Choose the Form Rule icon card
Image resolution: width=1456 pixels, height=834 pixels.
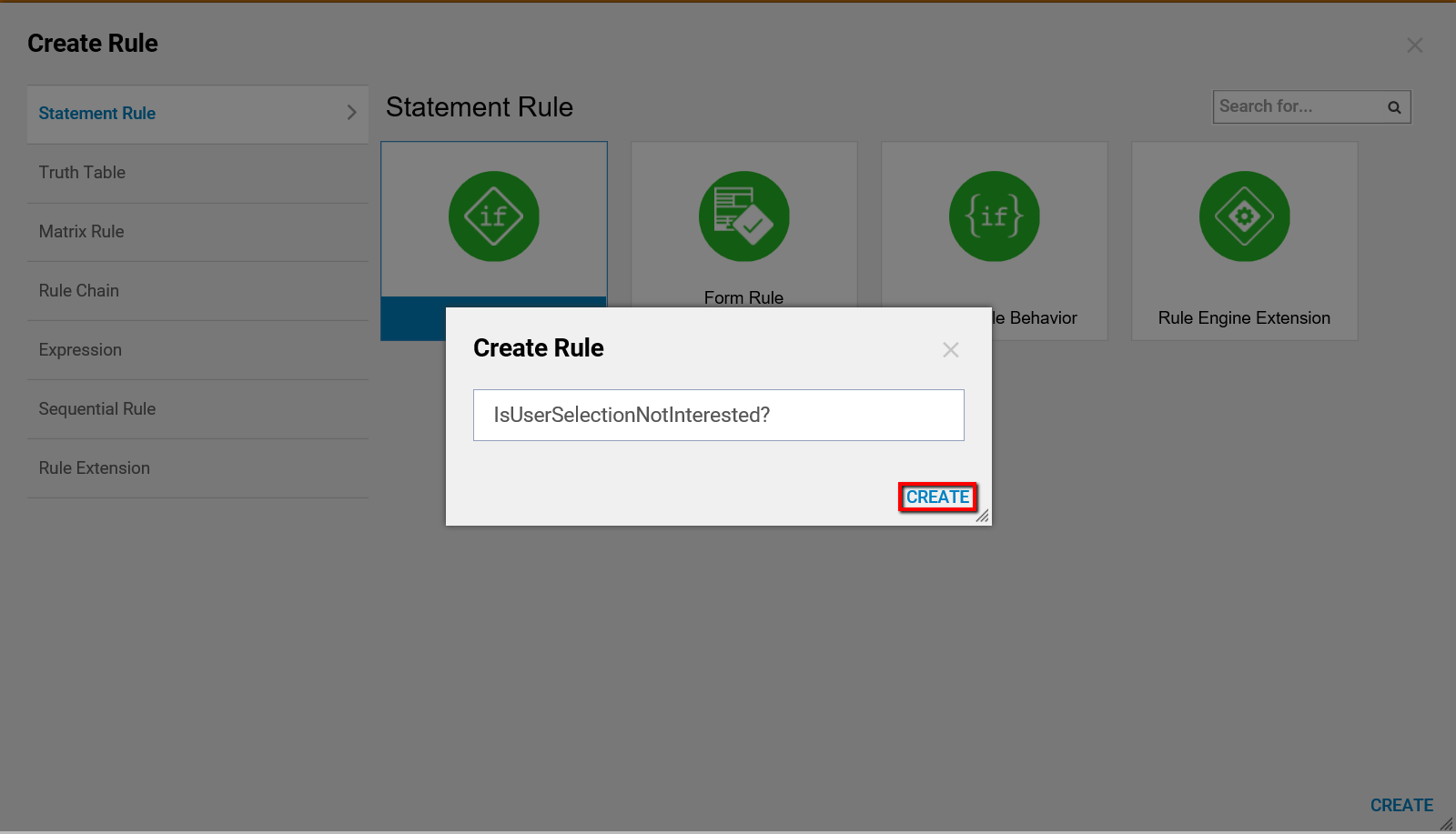pos(744,216)
